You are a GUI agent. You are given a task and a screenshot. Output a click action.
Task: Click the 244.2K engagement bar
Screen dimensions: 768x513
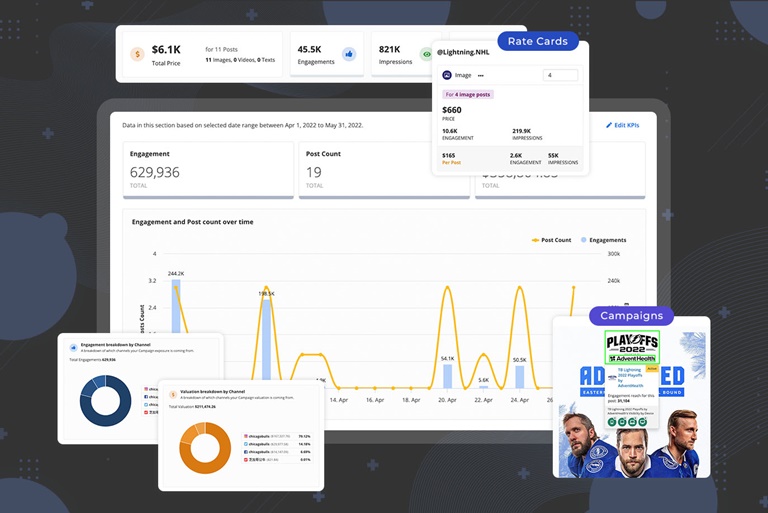coord(176,306)
